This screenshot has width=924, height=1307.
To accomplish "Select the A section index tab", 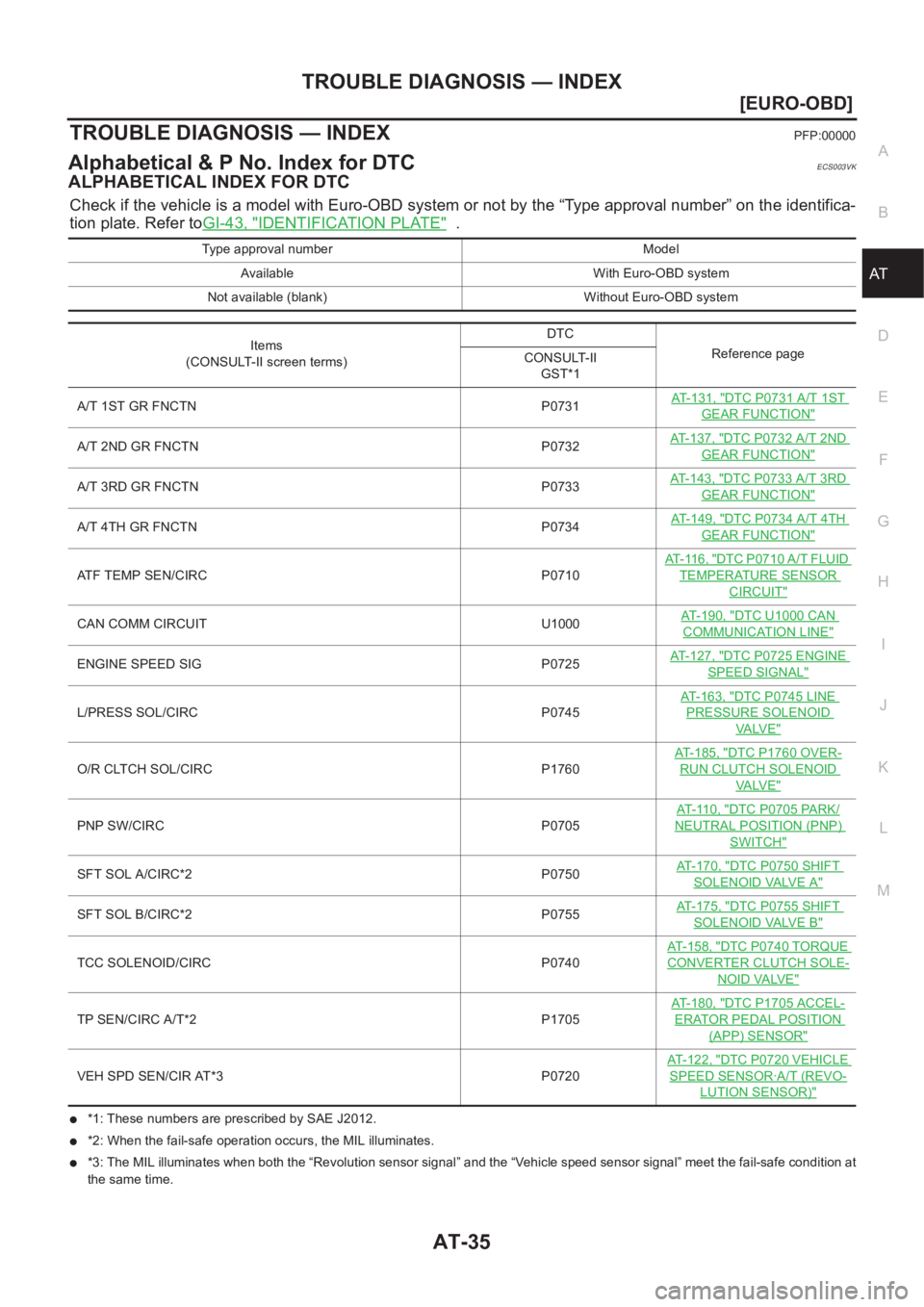I will [883, 151].
